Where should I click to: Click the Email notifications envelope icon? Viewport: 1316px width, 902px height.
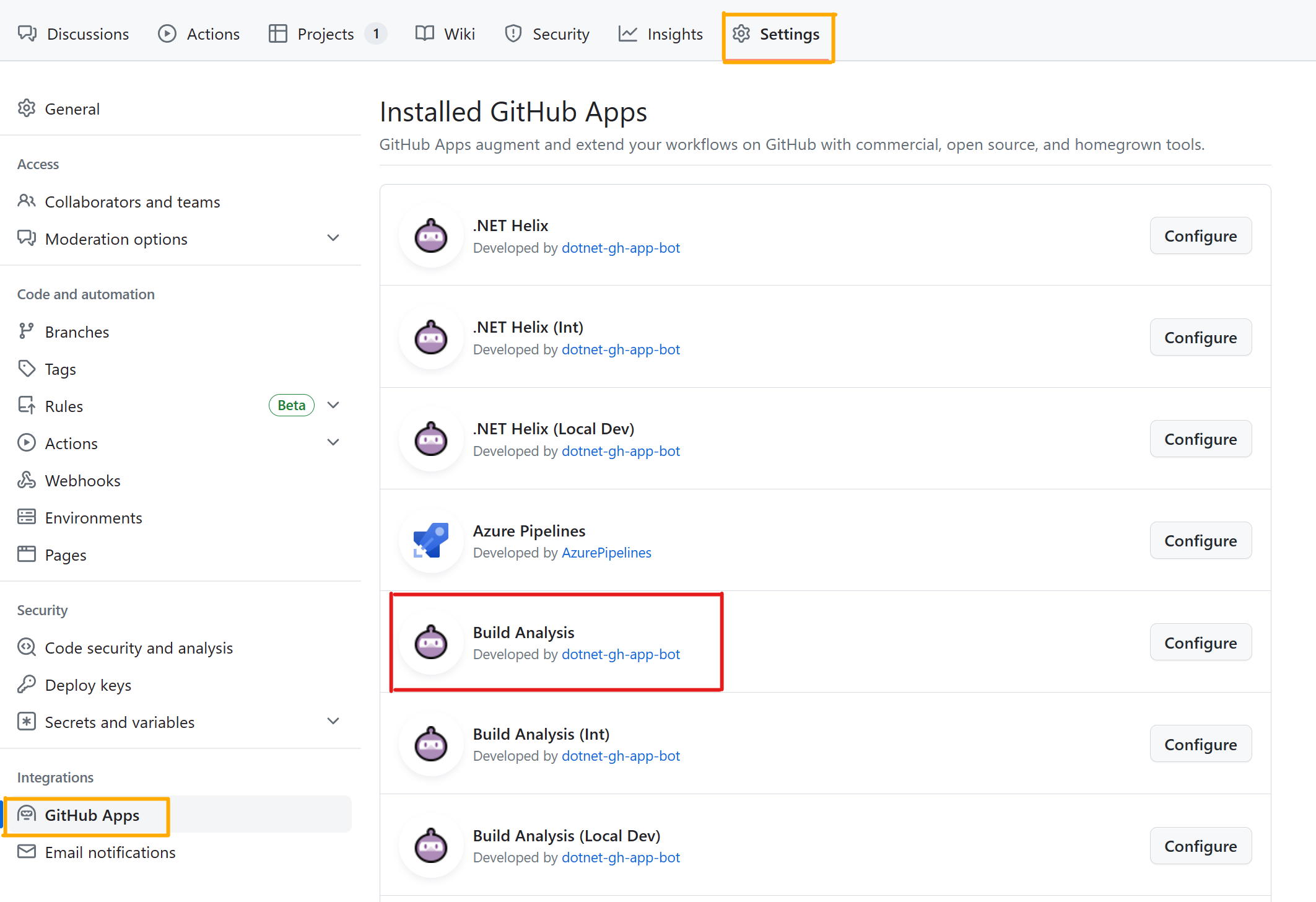[x=27, y=852]
